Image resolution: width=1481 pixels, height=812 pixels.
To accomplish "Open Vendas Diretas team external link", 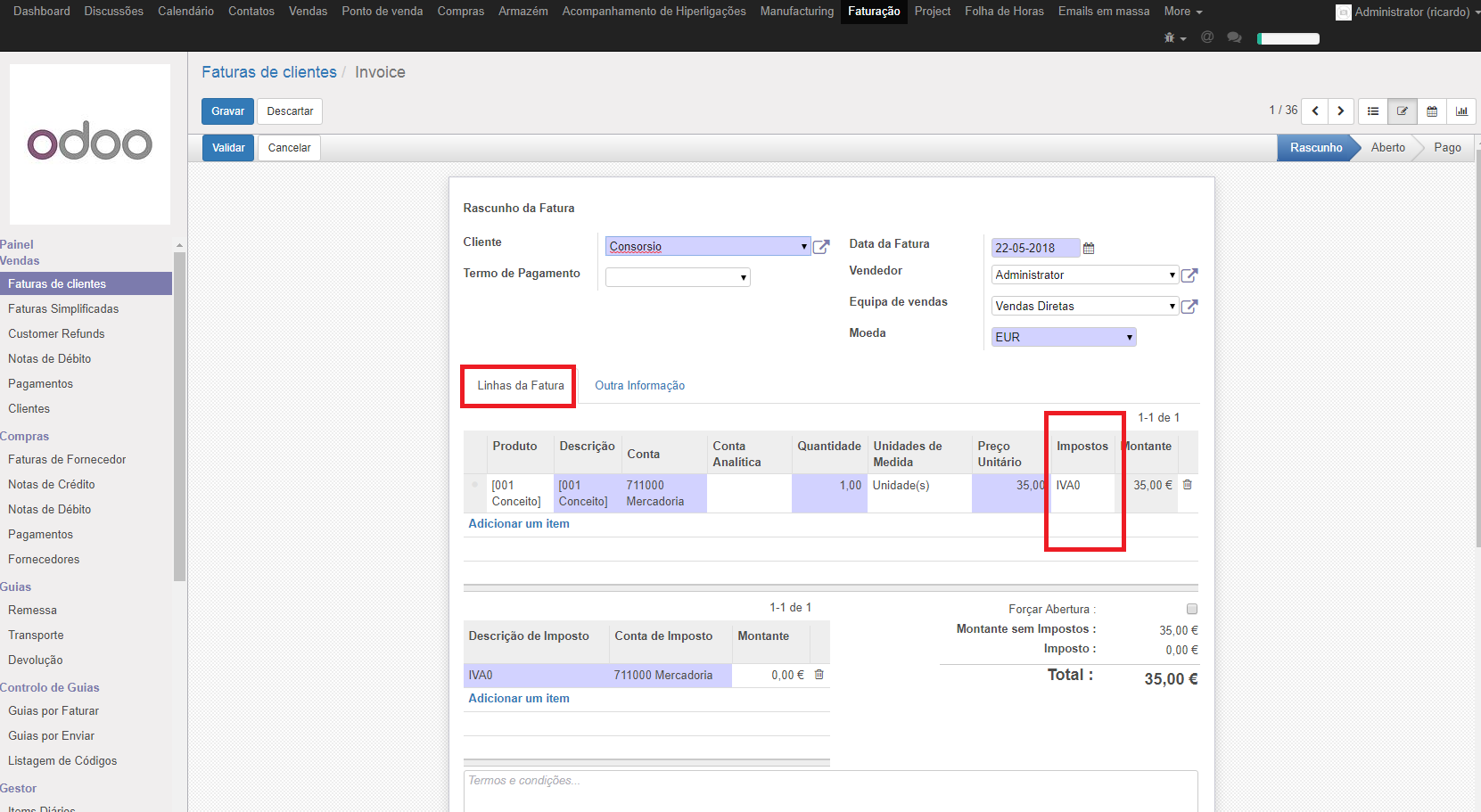I will [x=1189, y=307].
